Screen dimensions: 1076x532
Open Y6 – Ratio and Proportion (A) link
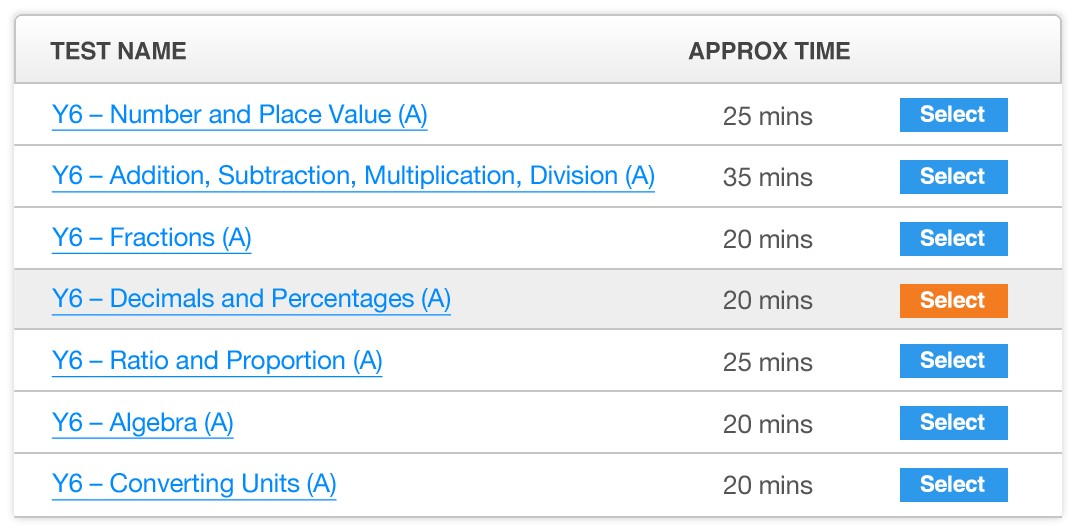[x=217, y=361]
